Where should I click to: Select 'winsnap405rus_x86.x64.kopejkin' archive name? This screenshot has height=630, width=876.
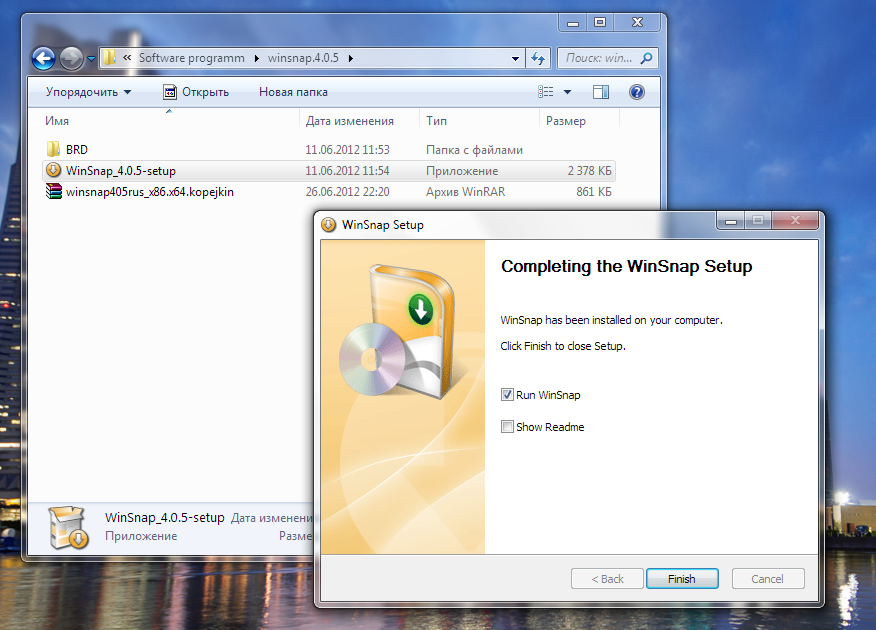[150, 192]
